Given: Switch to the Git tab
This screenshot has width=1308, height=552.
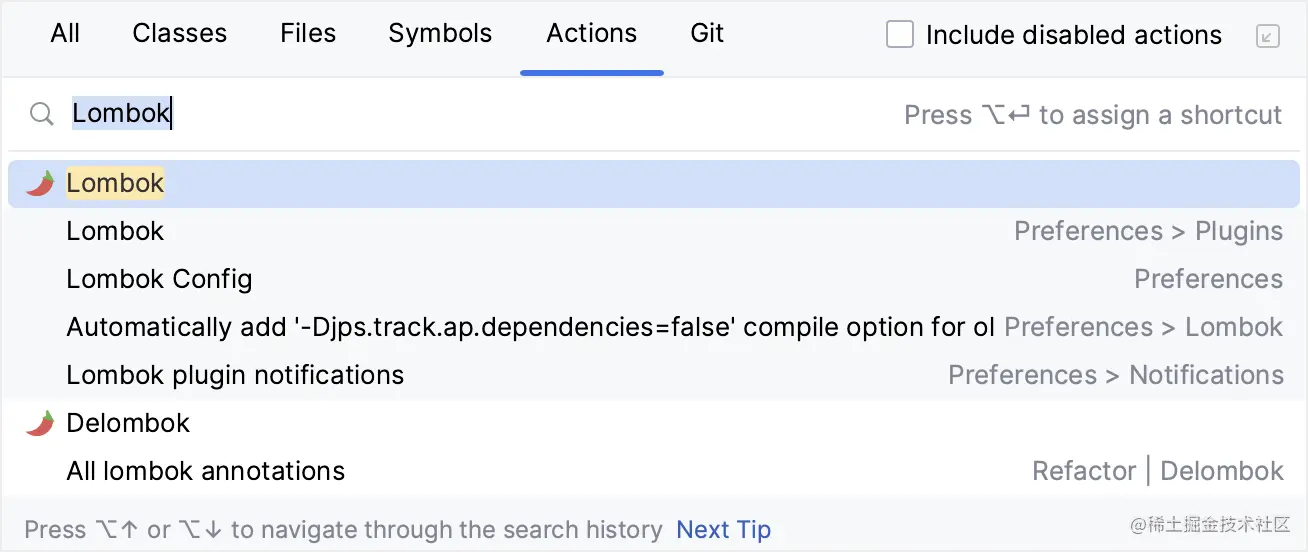Looking at the screenshot, I should tap(707, 34).
